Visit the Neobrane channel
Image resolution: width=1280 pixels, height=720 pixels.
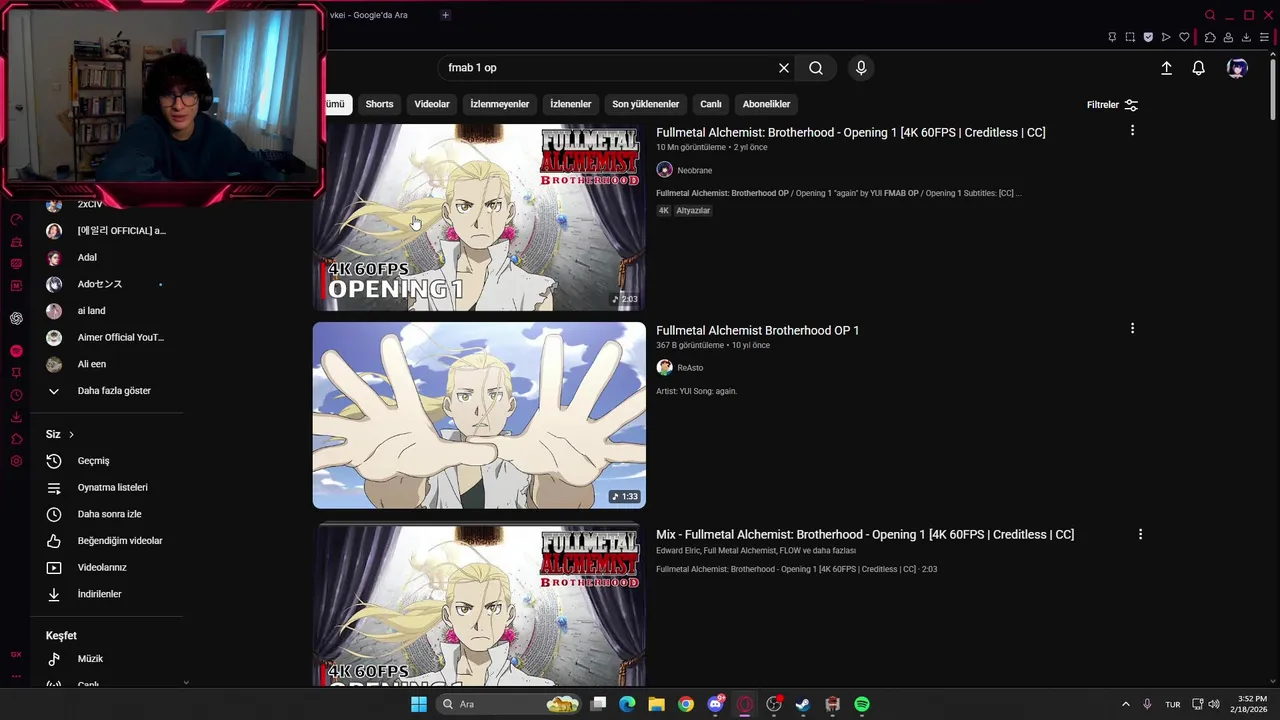(x=694, y=171)
